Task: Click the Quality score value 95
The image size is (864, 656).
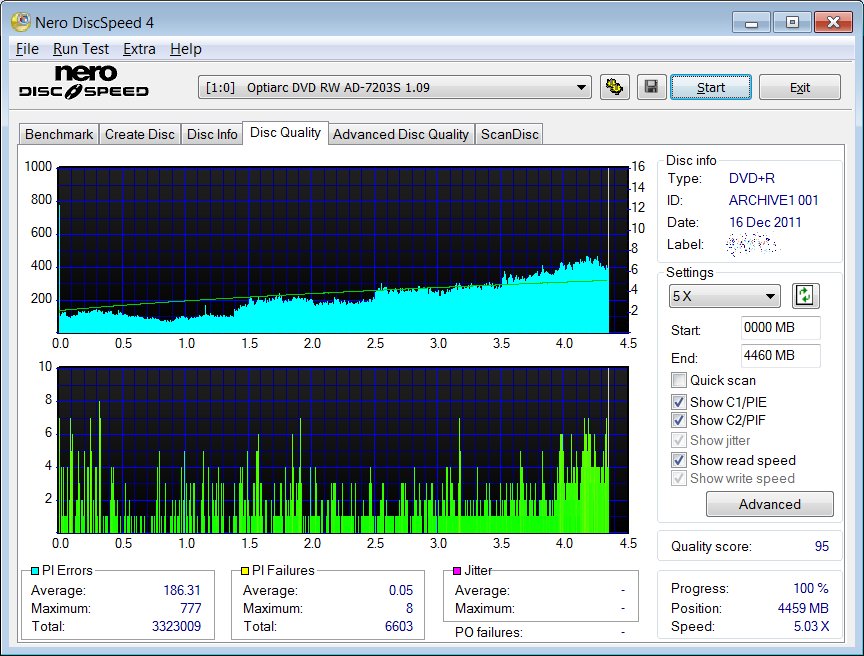Action: (822, 546)
